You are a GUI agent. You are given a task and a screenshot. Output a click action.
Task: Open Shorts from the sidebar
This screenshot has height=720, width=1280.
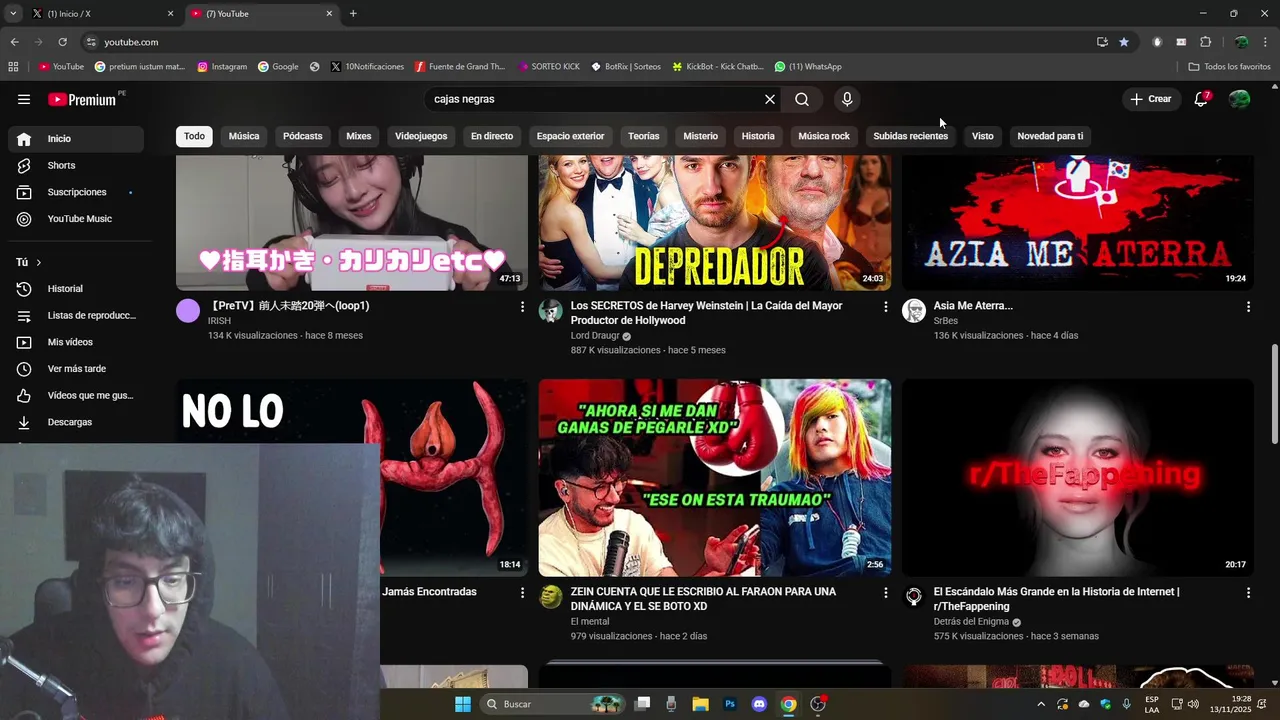76,165
